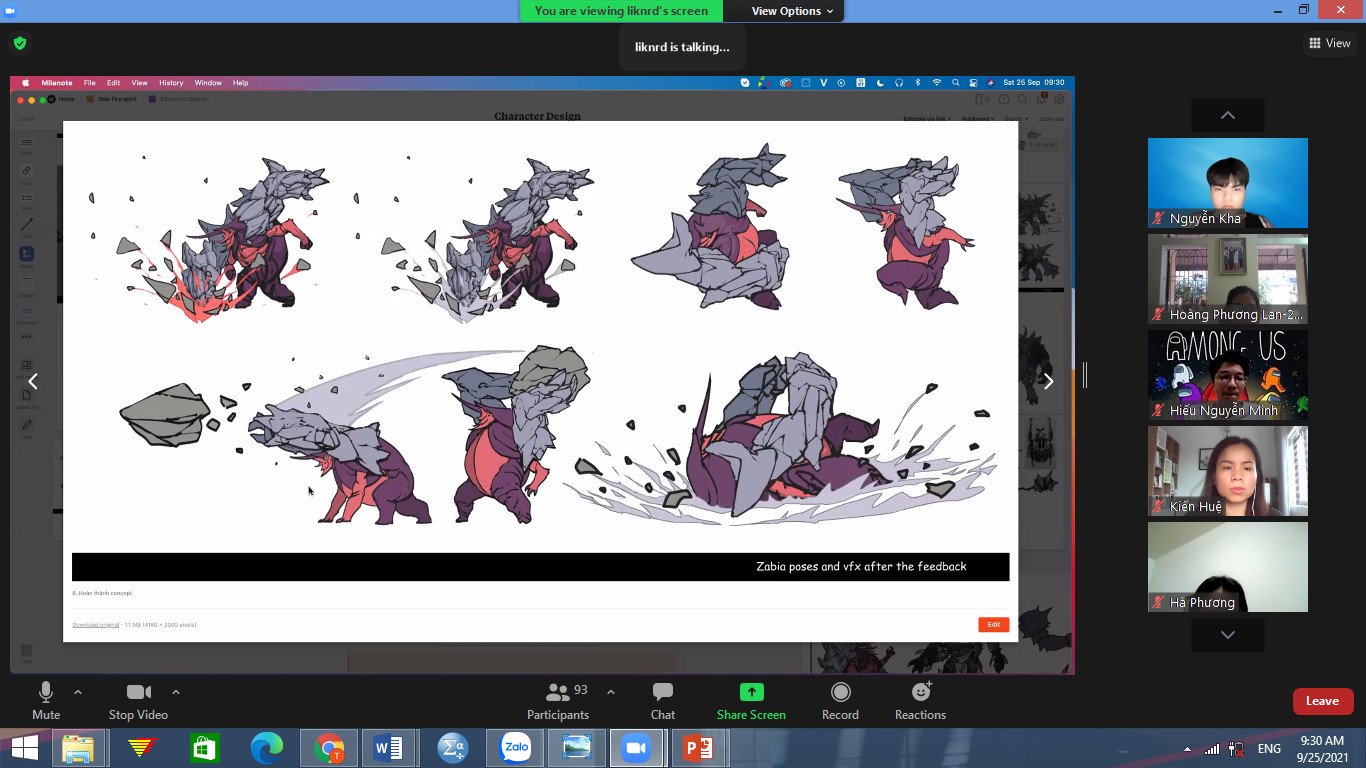Image resolution: width=1366 pixels, height=768 pixels.
Task: Open Google Chrome from the taskbar
Action: (329, 748)
